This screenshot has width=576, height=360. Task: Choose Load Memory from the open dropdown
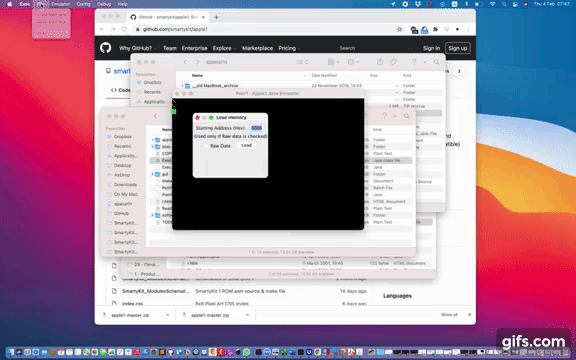(51, 14)
